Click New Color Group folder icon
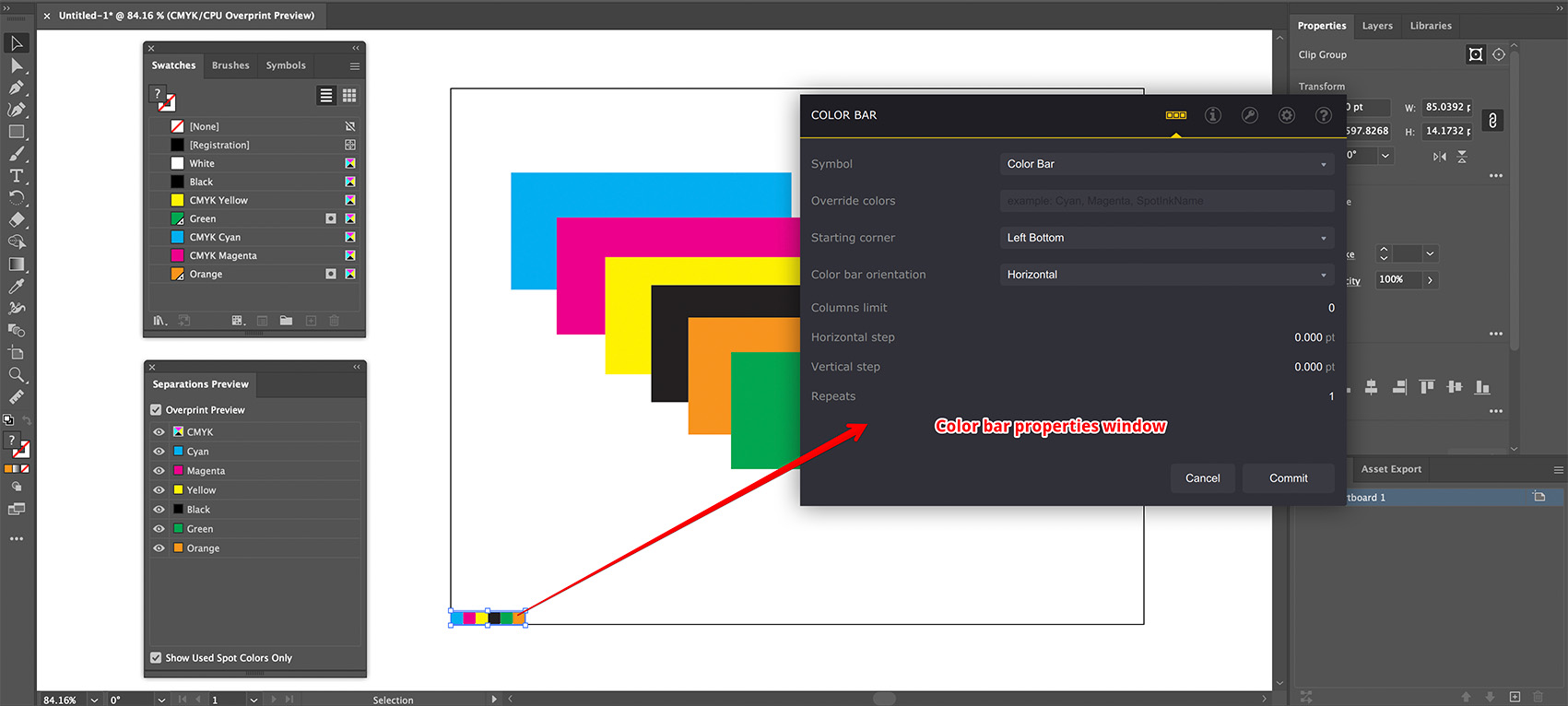1568x706 pixels. [286, 321]
